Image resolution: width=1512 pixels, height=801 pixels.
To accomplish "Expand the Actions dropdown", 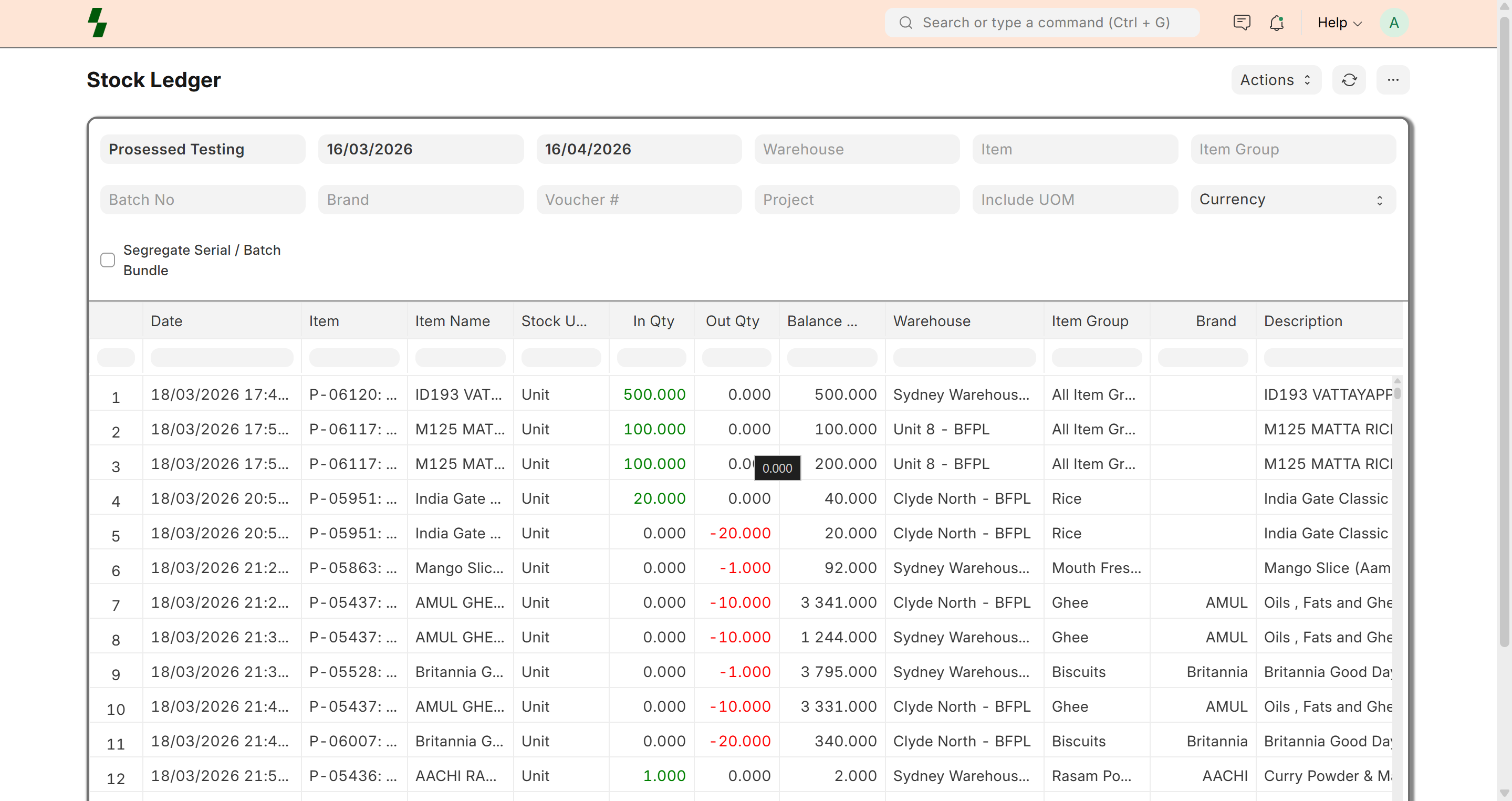I will [1276, 80].
